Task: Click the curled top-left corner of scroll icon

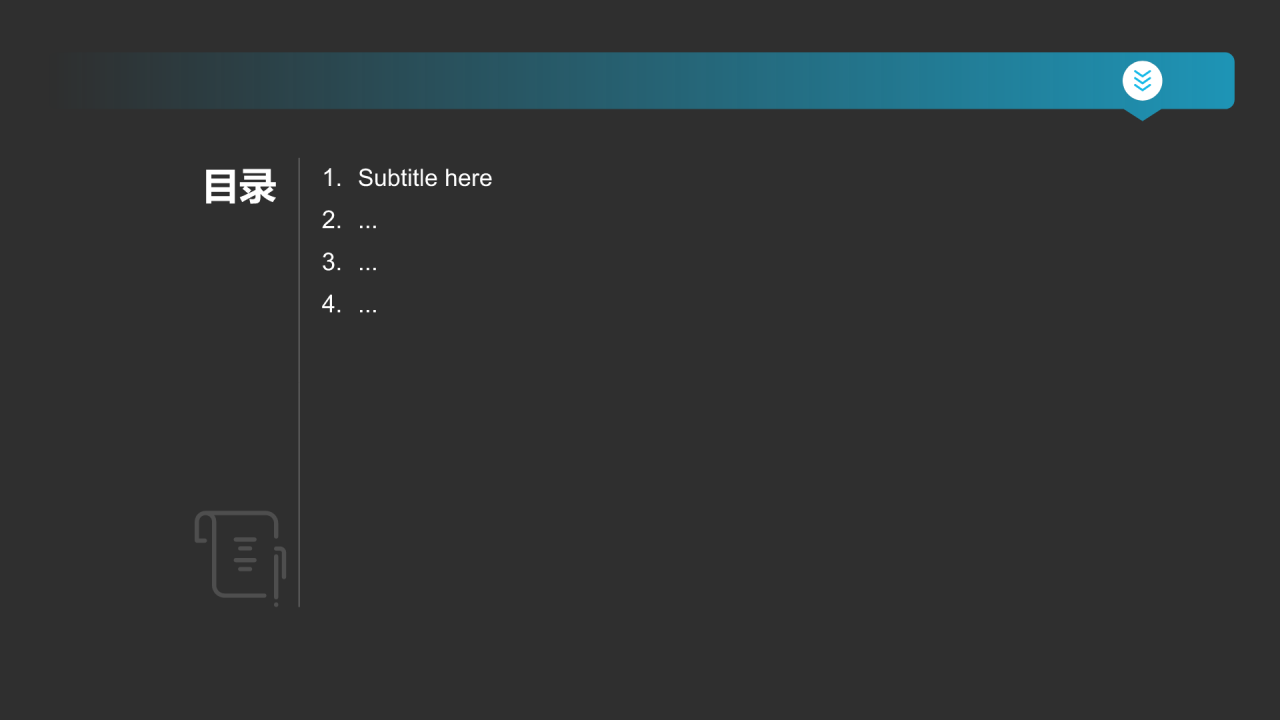Action: pos(203,526)
